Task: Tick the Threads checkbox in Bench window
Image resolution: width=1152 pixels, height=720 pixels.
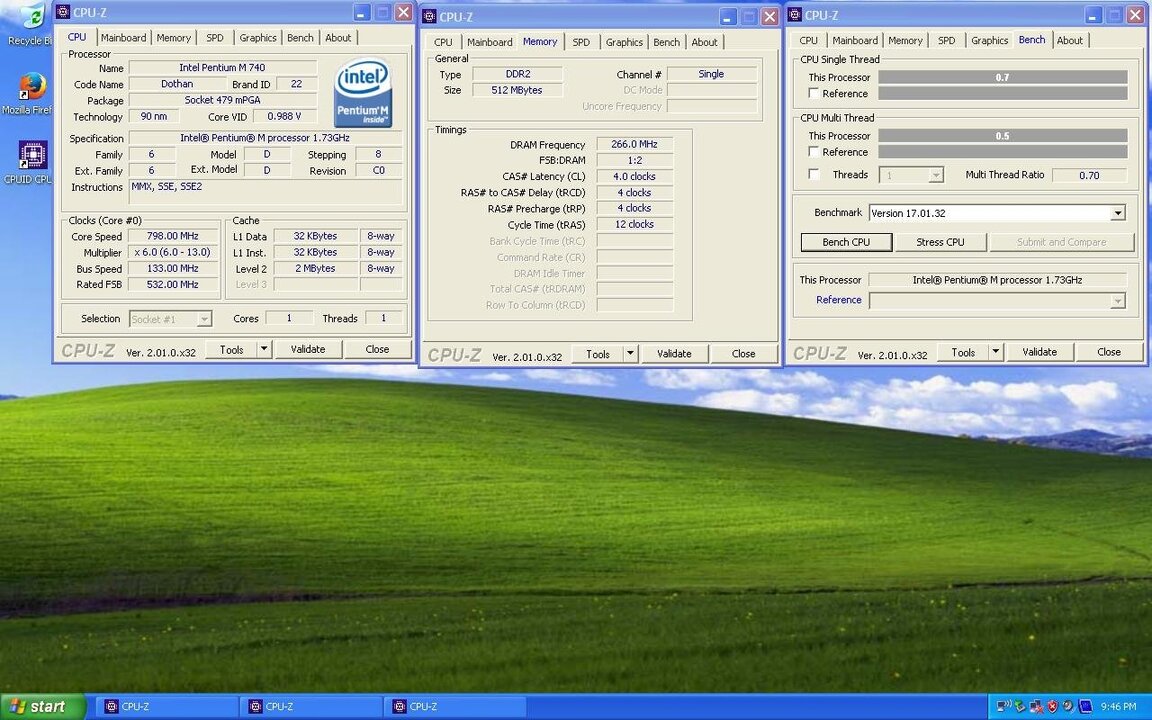Action: coord(813,174)
